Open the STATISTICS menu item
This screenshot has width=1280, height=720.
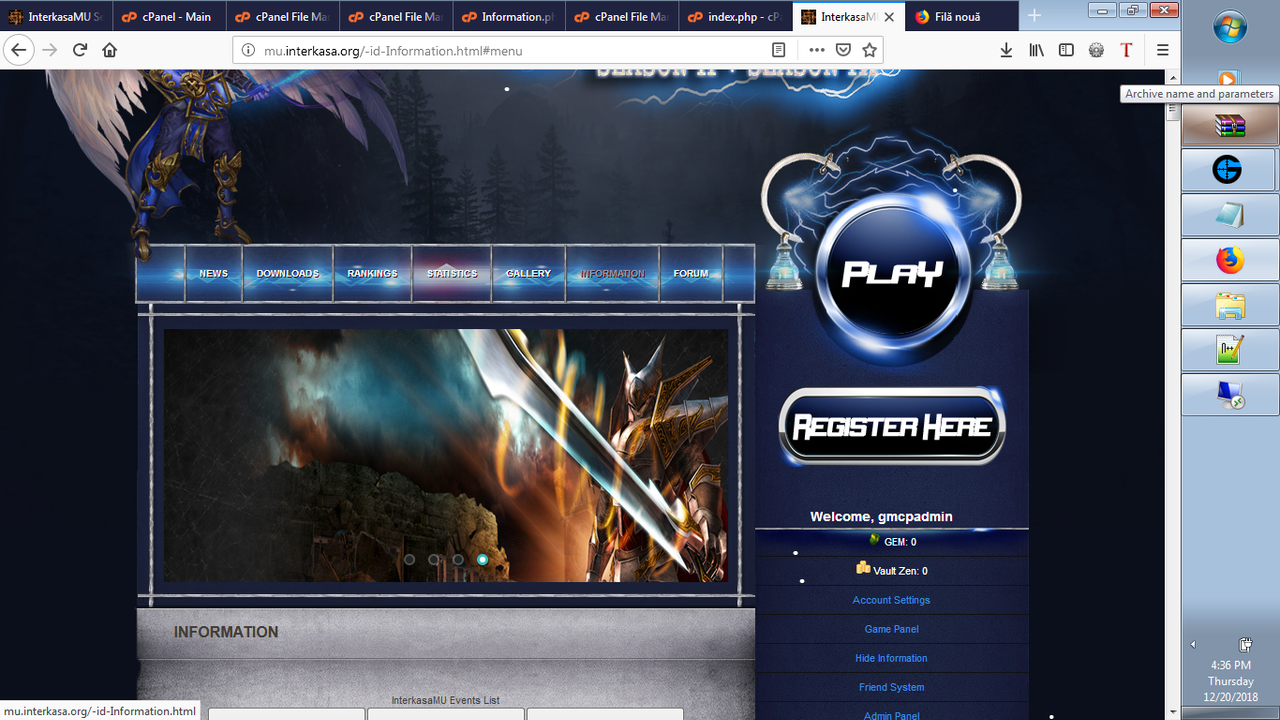click(451, 273)
